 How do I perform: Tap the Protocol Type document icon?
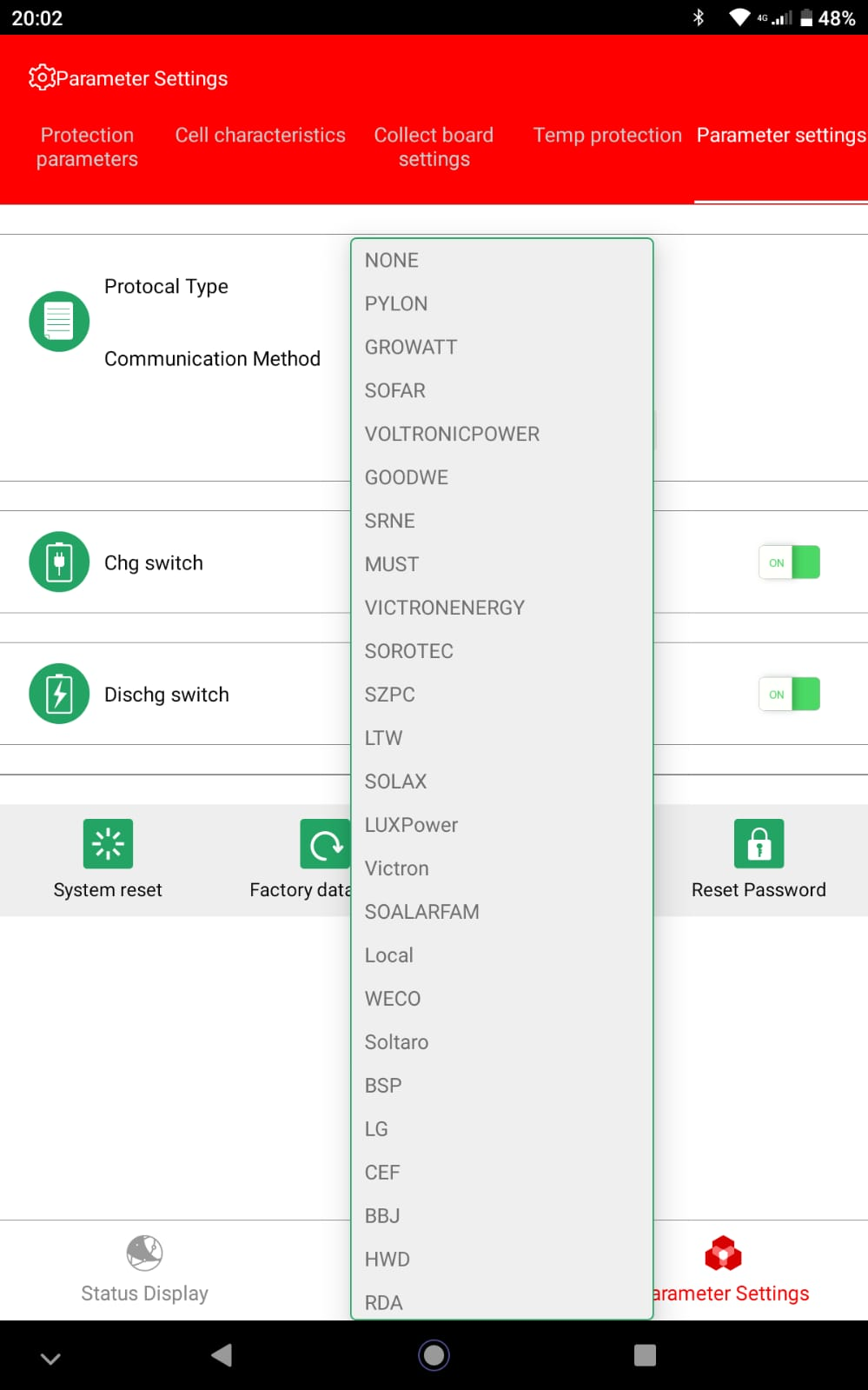59,322
